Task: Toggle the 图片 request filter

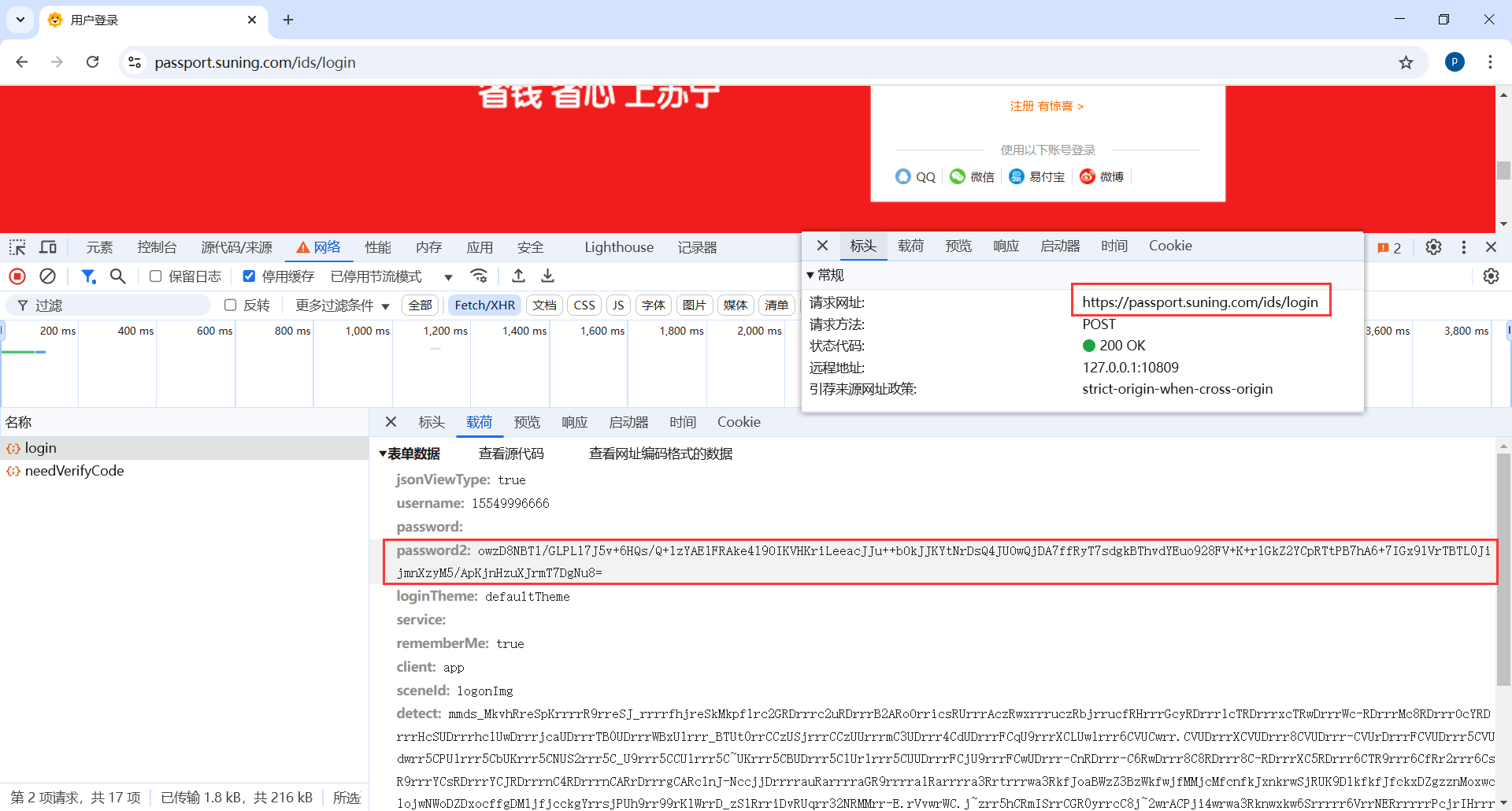Action: [695, 306]
